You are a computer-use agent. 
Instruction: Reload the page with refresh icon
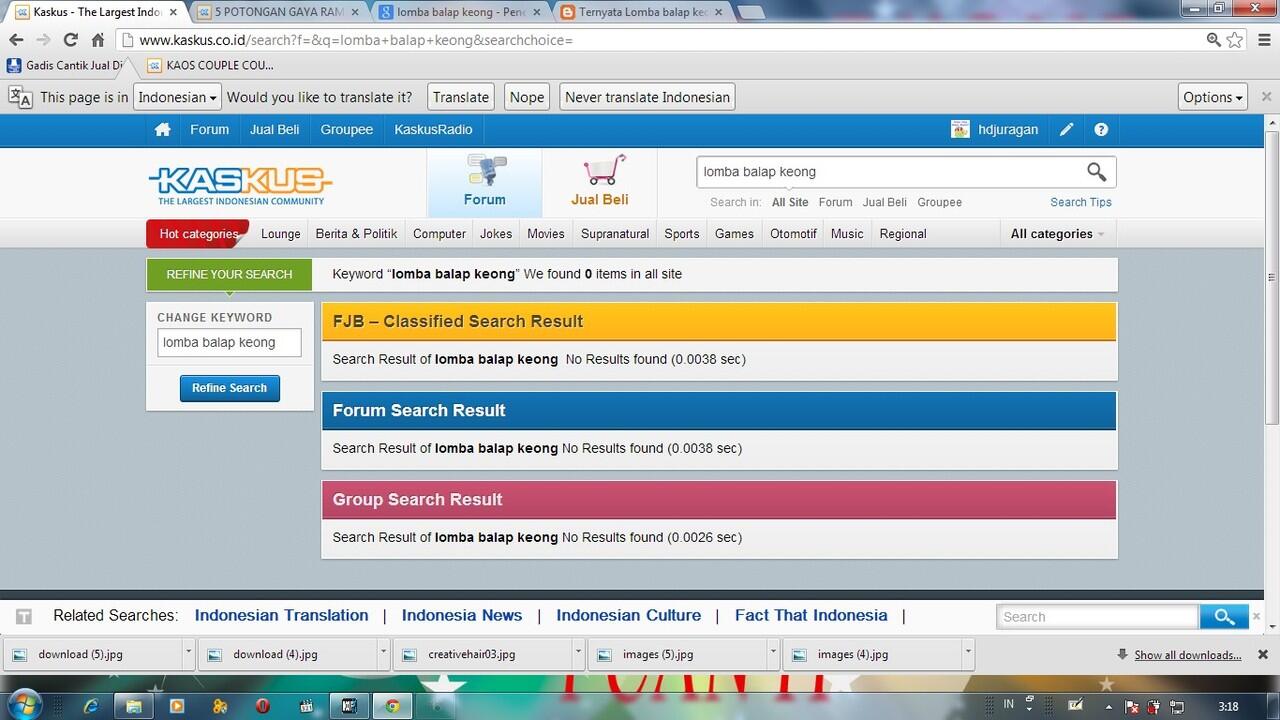(70, 40)
